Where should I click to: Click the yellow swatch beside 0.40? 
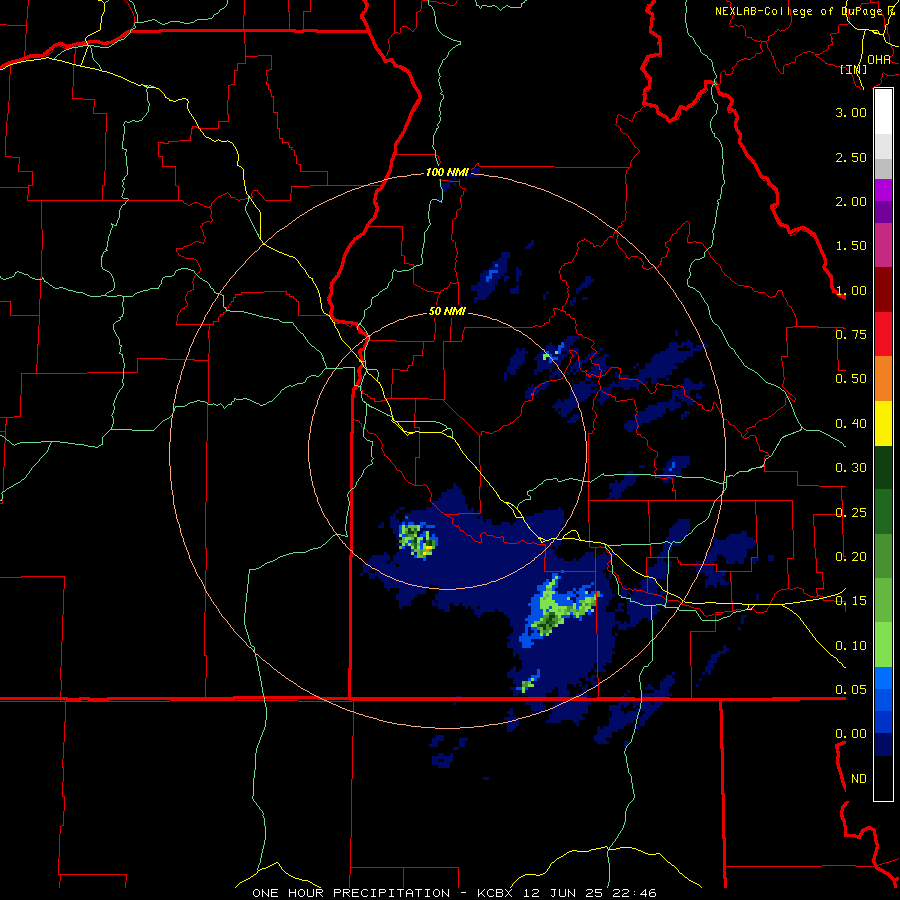tap(883, 423)
